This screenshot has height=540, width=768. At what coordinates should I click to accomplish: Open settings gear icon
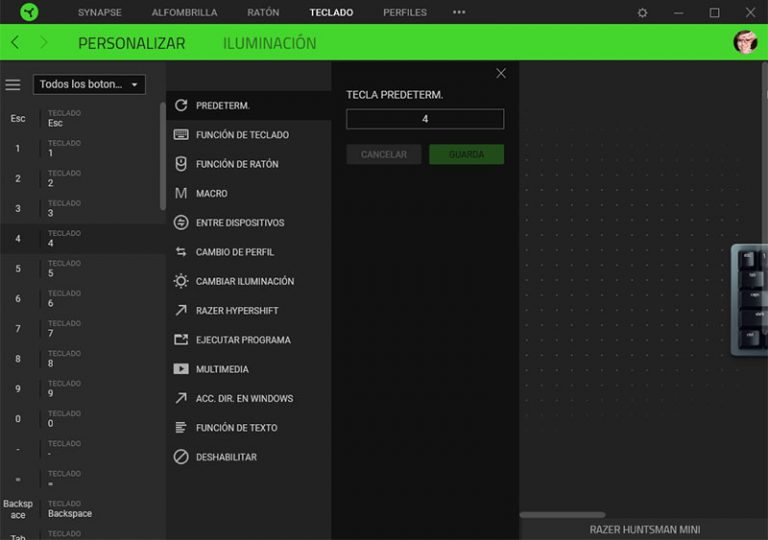[x=642, y=13]
